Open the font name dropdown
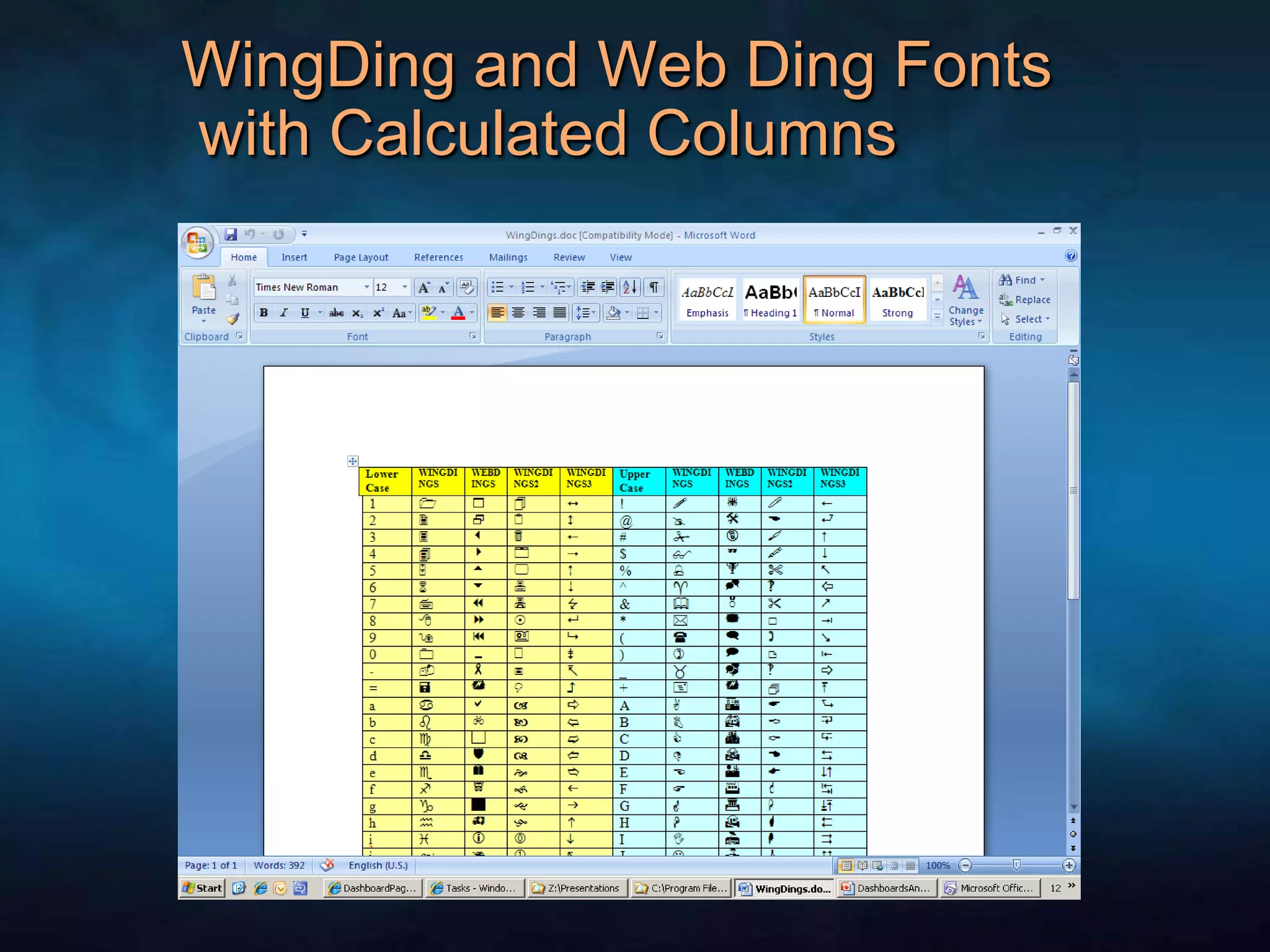The image size is (1270, 952). (x=366, y=288)
